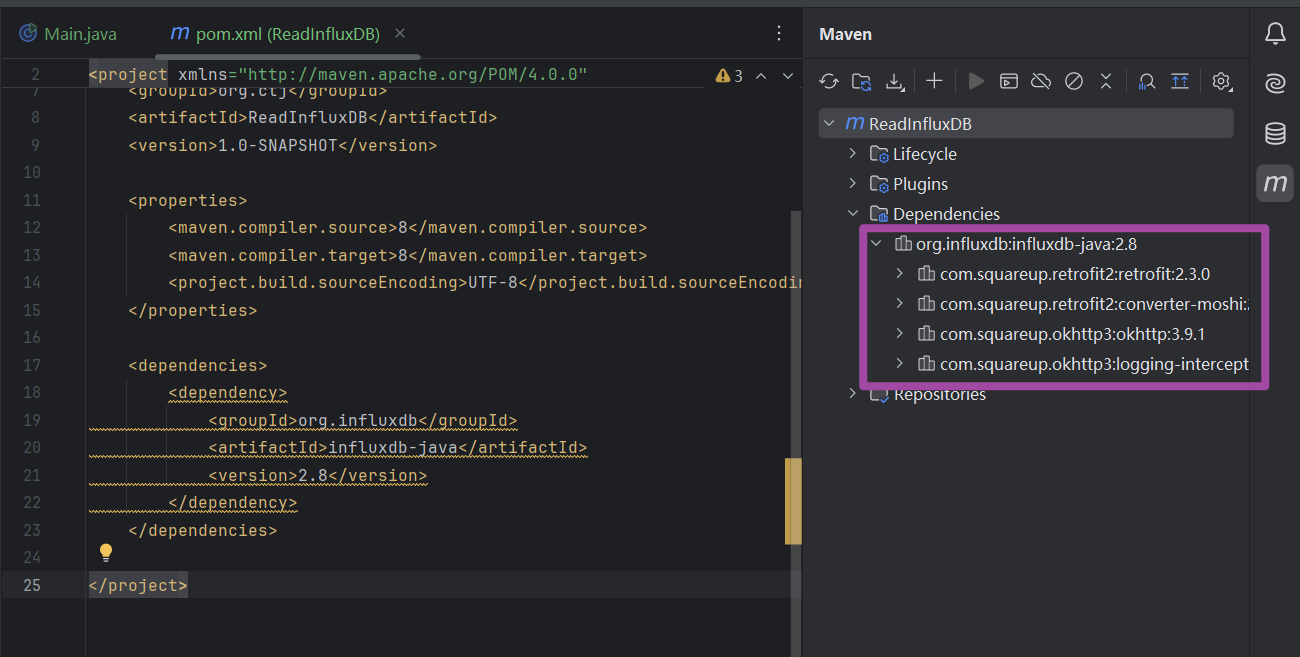Screen dimensions: 1300x657
Task: Click the lightbulb quick-fix icon
Action: 106,552
